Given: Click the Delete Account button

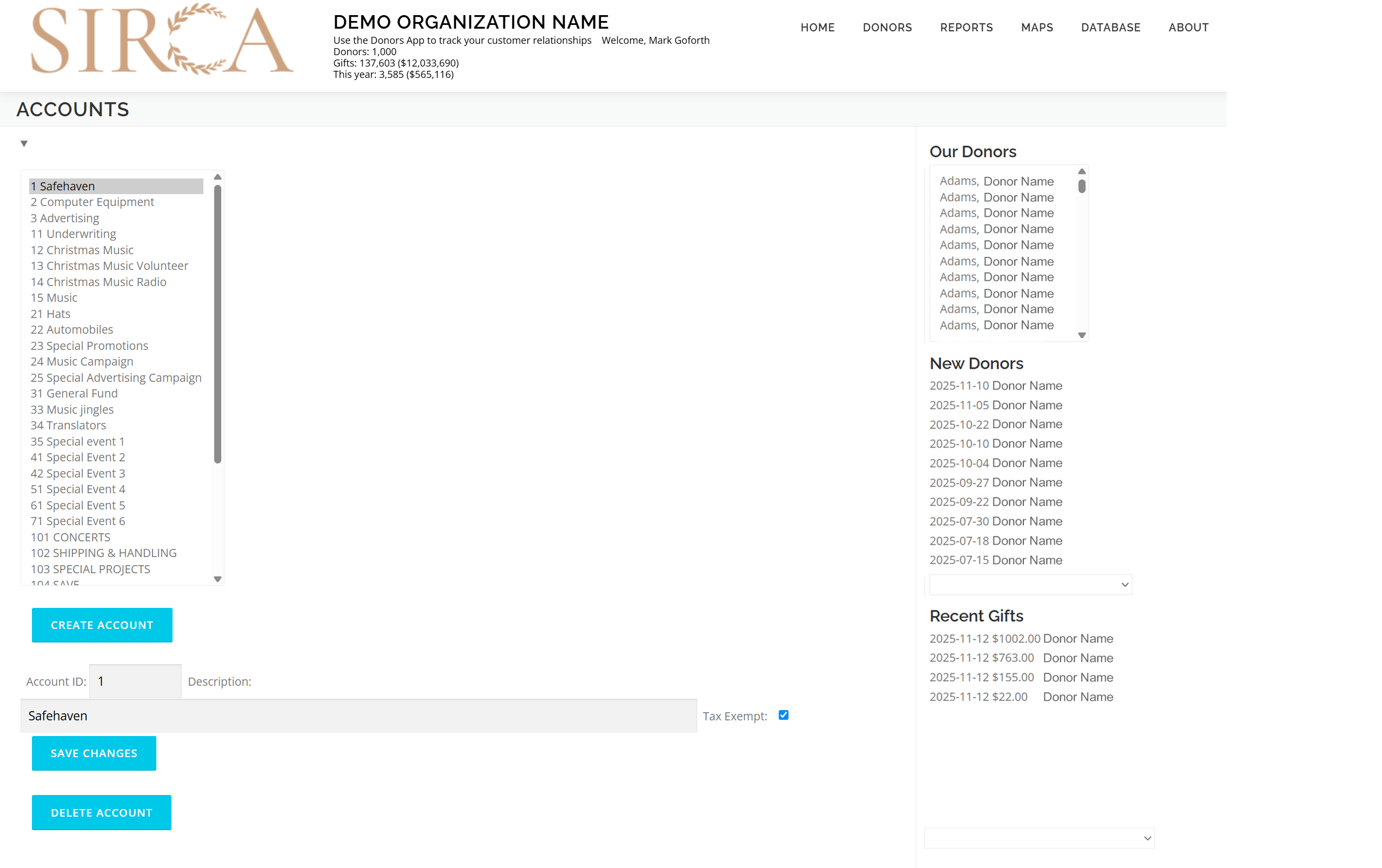Looking at the screenshot, I should pos(102,812).
